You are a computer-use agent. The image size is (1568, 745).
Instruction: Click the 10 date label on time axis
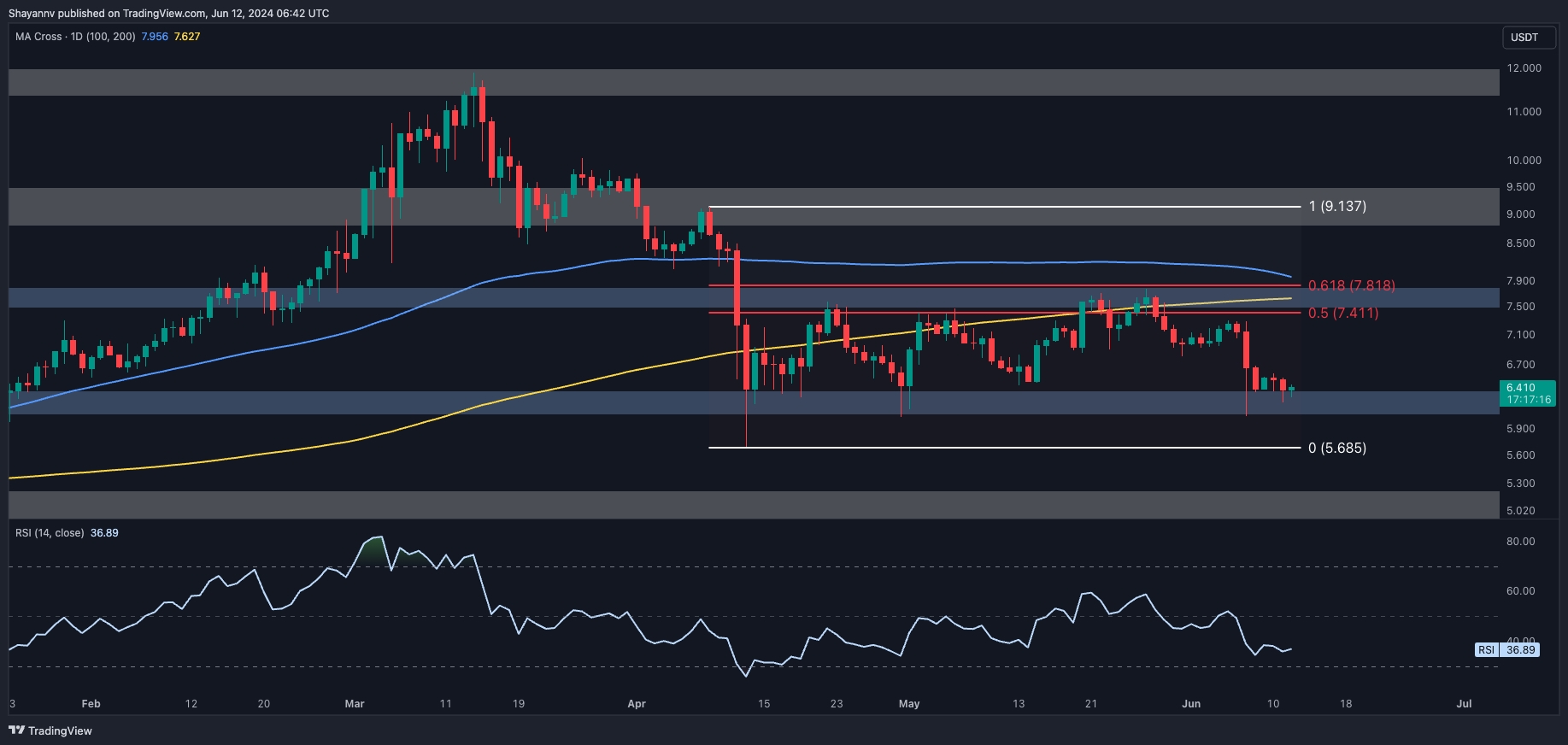click(1273, 704)
